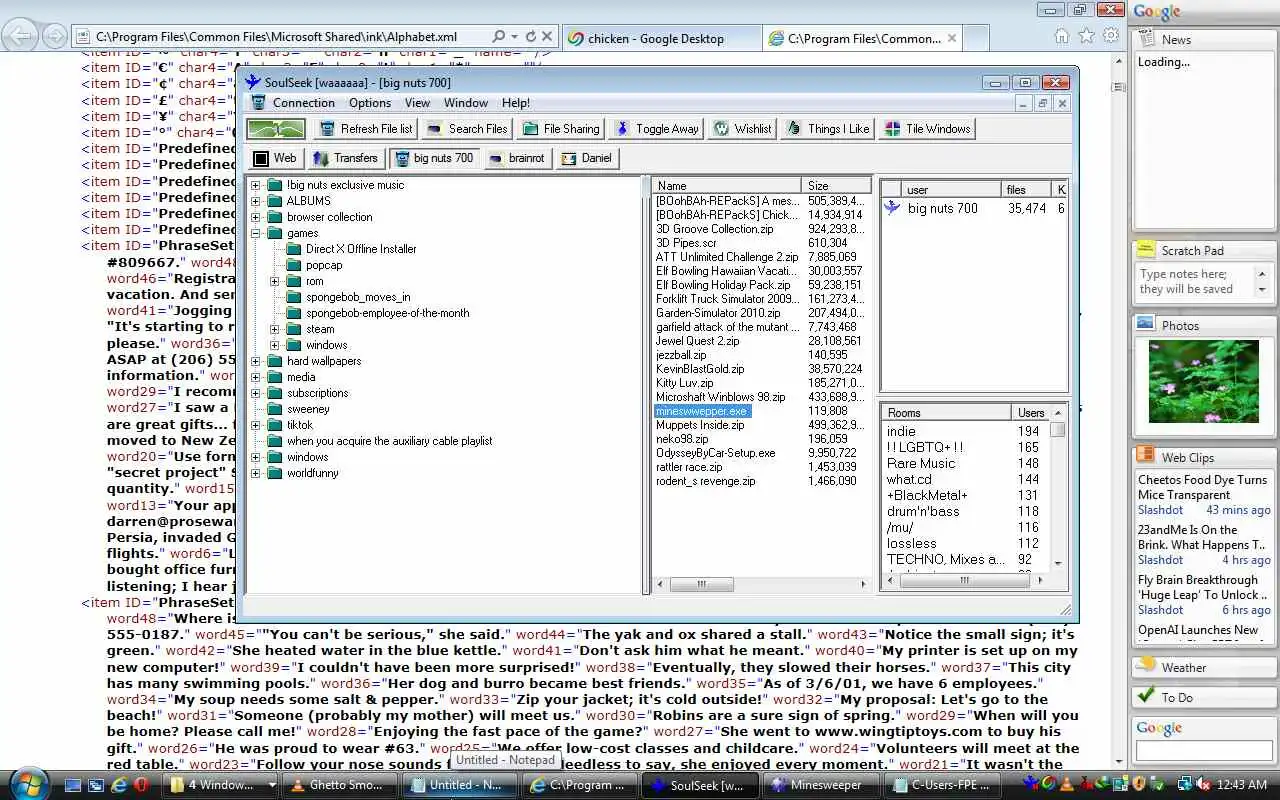Click the SoulSeek menu bar app icon
Screen dimensions: 1280x800
pos(258,103)
